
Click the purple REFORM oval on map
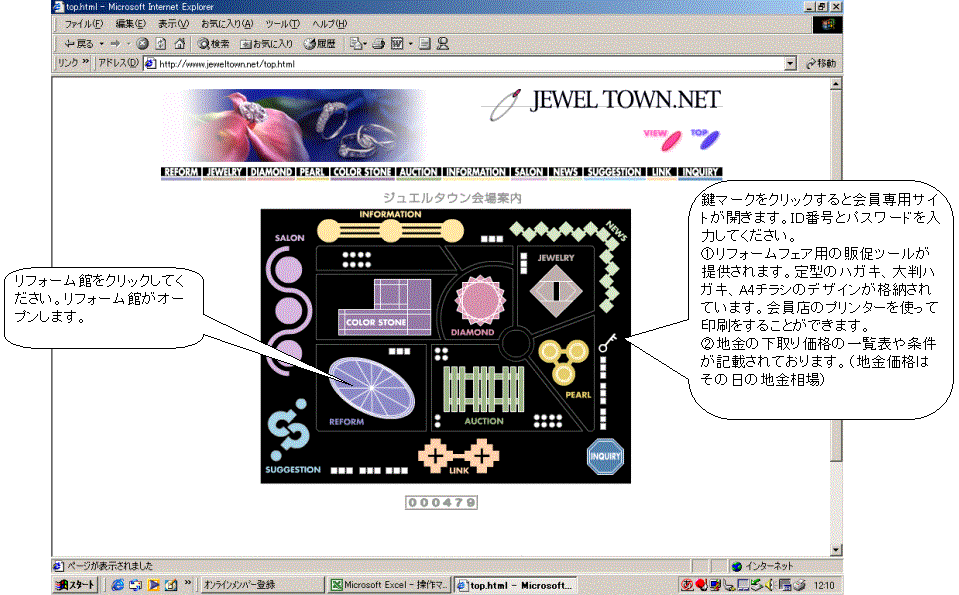point(371,387)
